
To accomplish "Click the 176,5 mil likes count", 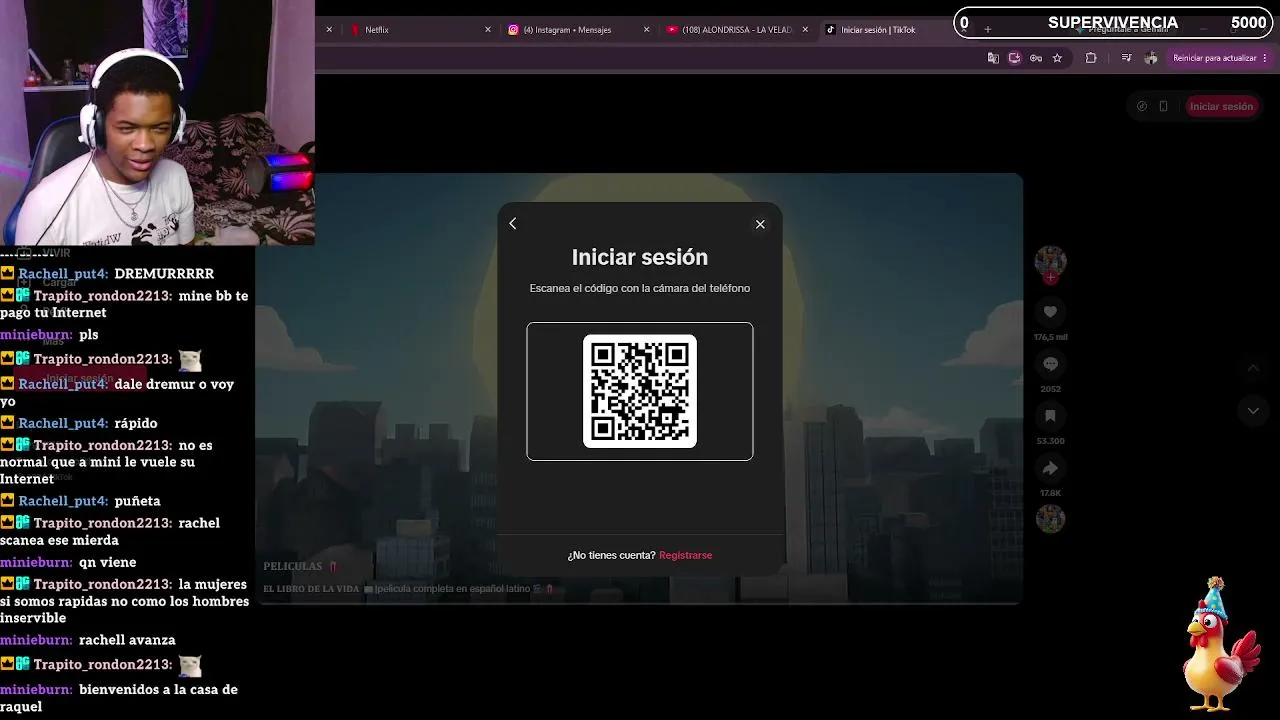I will coord(1050,337).
